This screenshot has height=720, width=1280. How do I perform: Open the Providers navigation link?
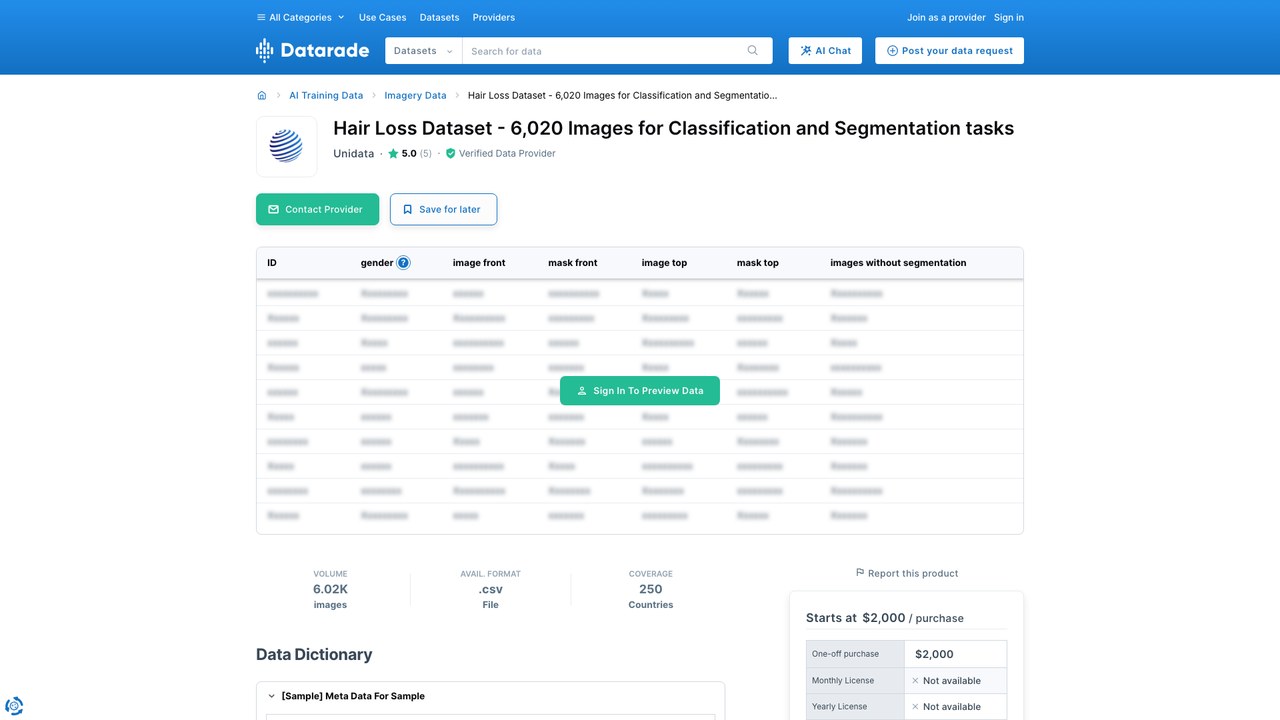pyautogui.click(x=494, y=17)
